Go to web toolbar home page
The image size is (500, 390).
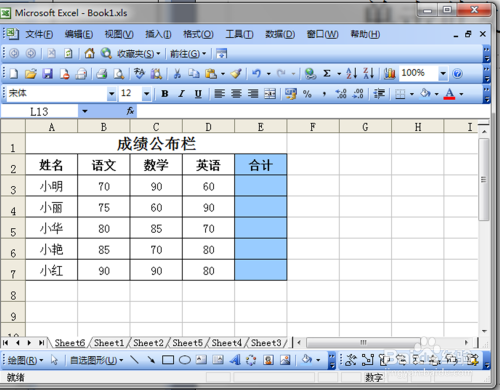point(89,53)
